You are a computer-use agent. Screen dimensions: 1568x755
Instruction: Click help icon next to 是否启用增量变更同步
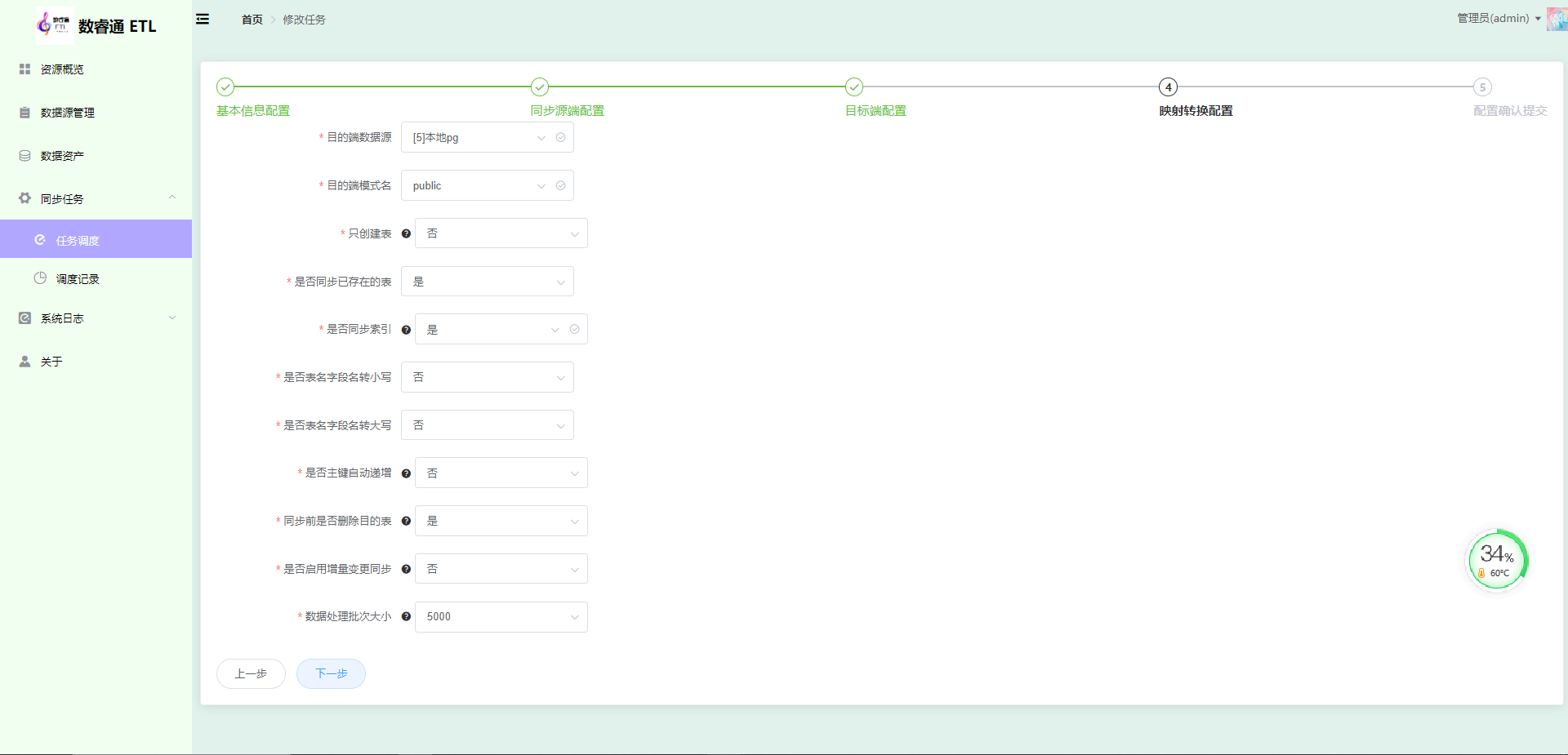pyautogui.click(x=406, y=569)
